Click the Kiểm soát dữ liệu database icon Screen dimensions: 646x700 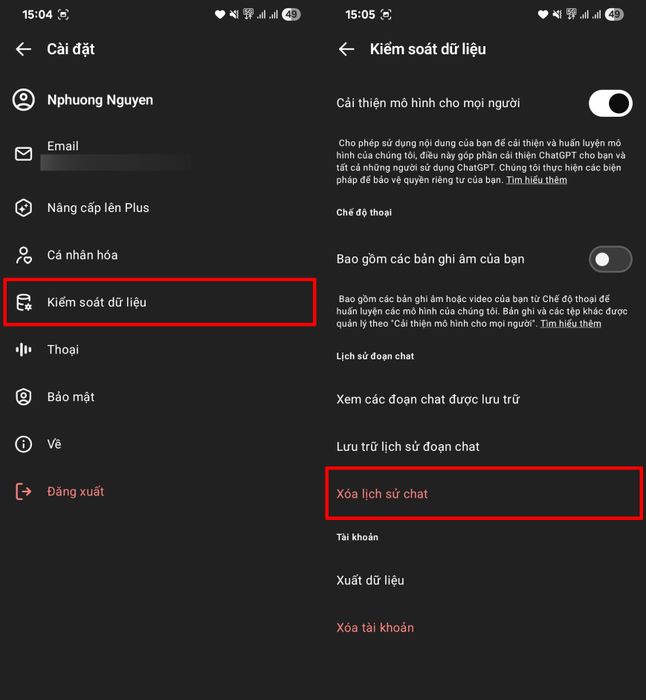click(x=24, y=302)
